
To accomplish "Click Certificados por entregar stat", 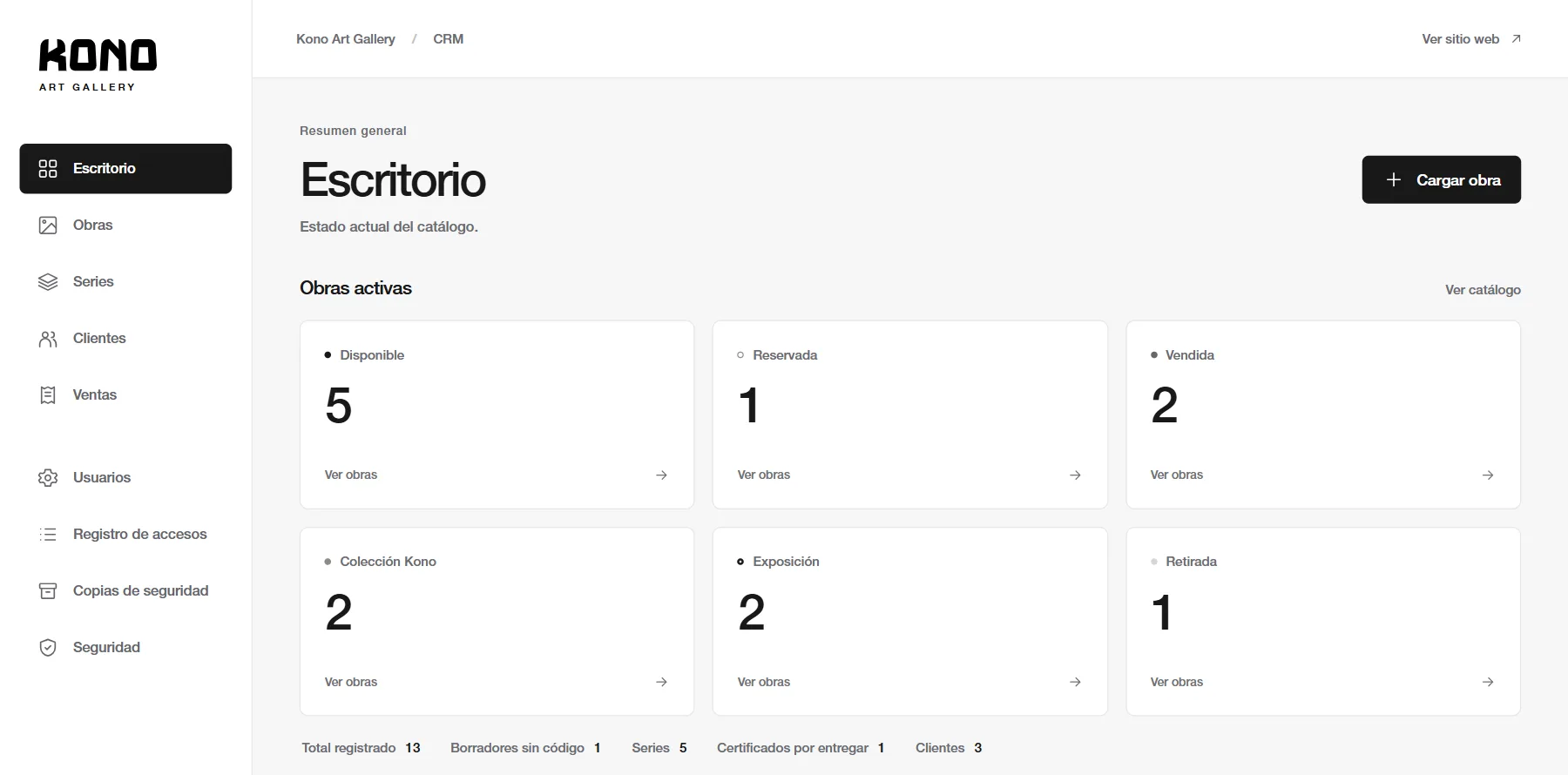I will coord(801,748).
